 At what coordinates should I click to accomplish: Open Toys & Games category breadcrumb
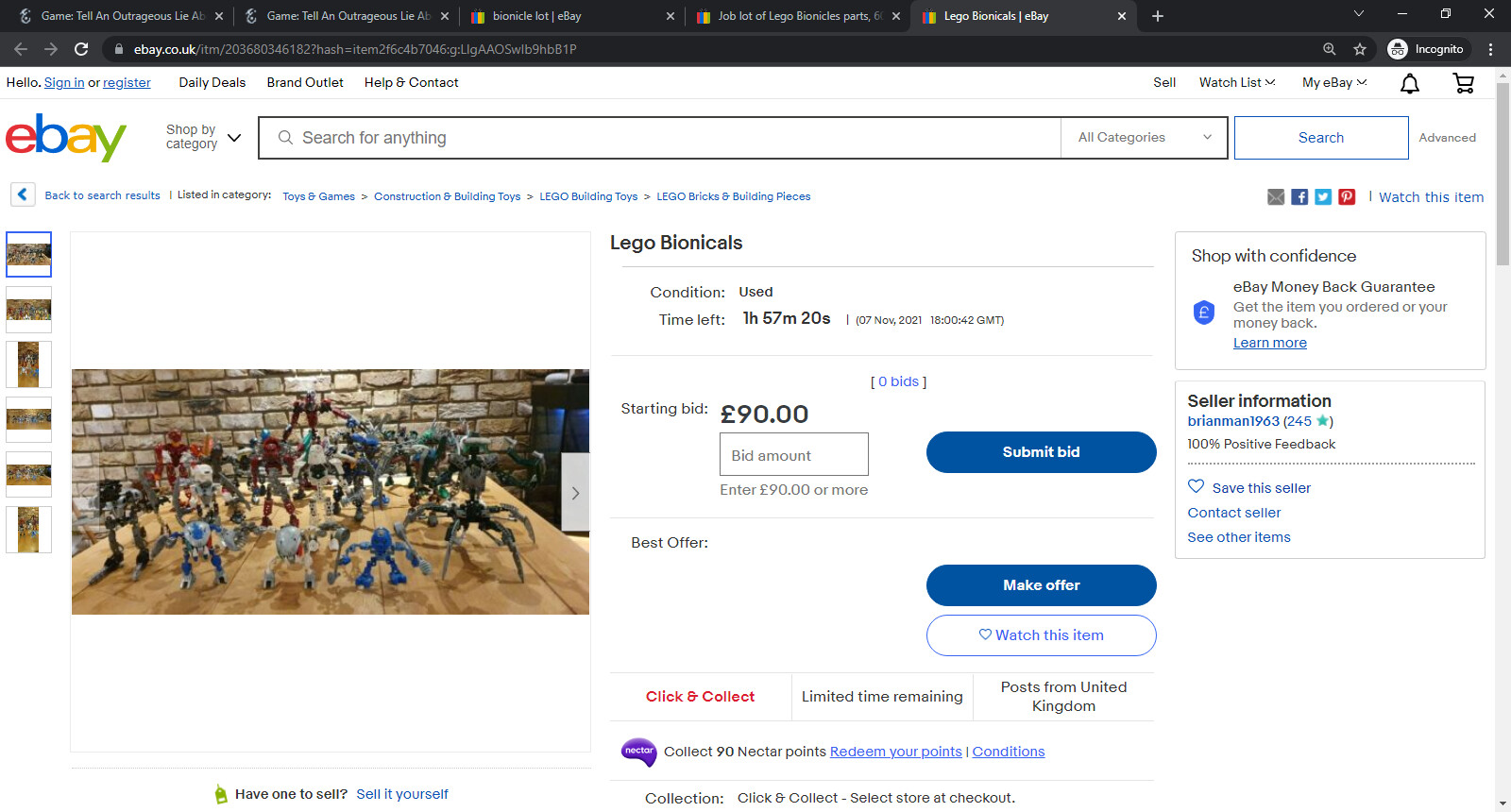(319, 196)
